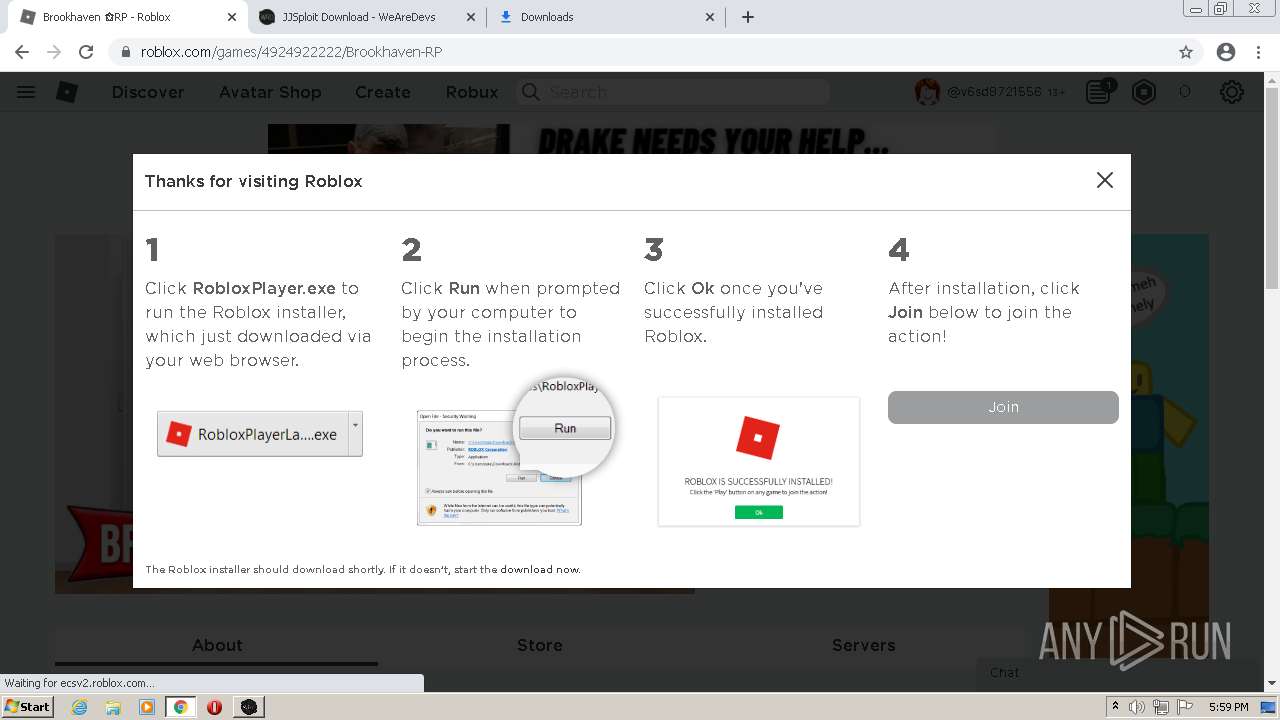The height and width of the screenshot is (720, 1280).
Task: Open the Robux menu item
Action: click(x=472, y=92)
